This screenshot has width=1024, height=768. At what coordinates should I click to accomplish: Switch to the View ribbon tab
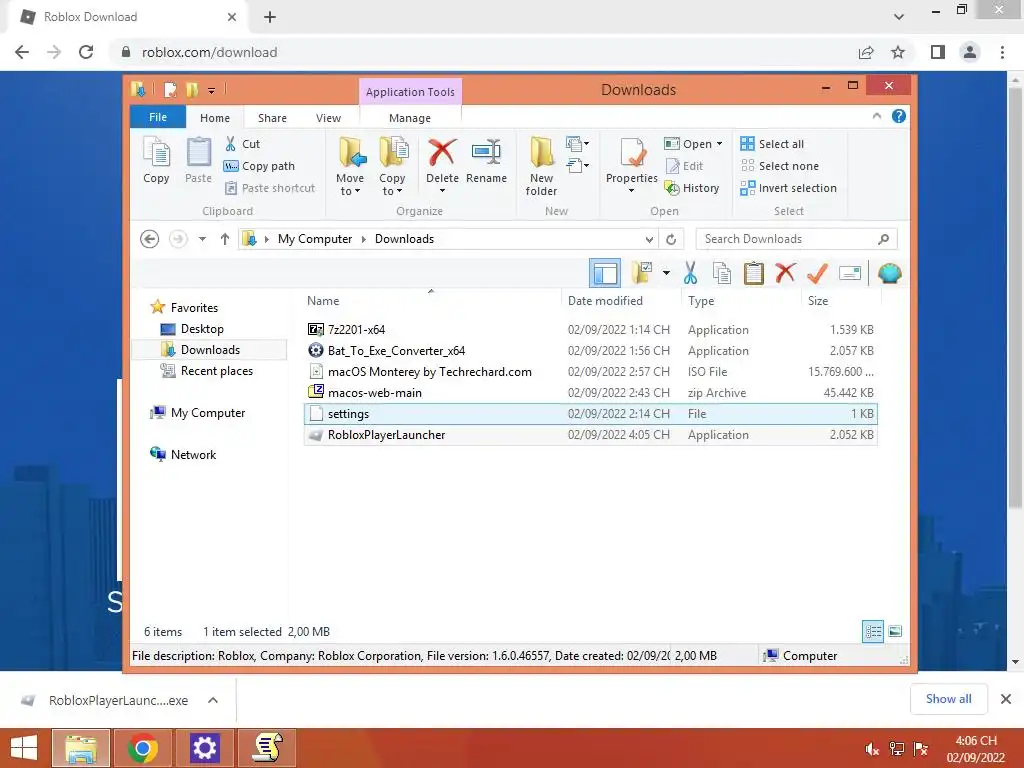coord(328,118)
